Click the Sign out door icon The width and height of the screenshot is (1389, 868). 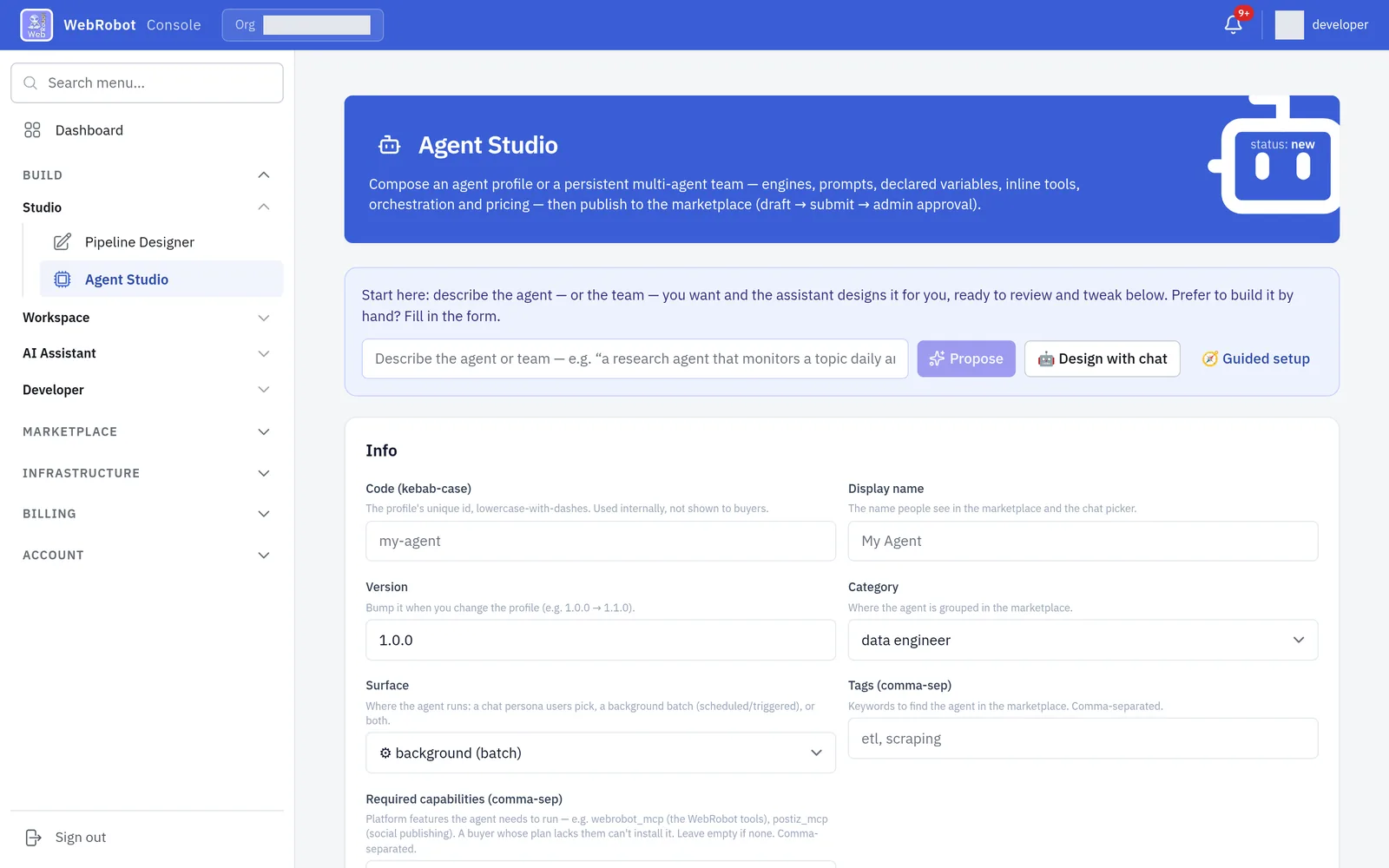pyautogui.click(x=33, y=838)
